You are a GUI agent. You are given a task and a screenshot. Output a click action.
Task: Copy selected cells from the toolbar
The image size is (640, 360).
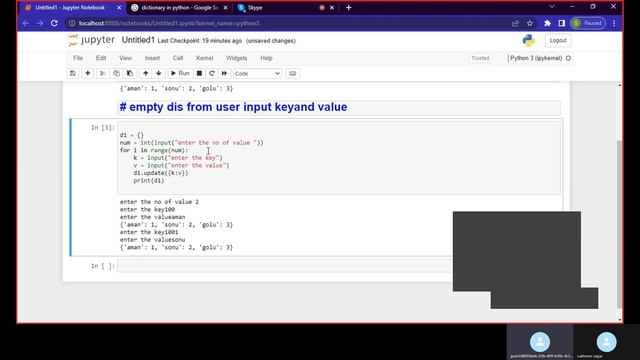tap(116, 73)
